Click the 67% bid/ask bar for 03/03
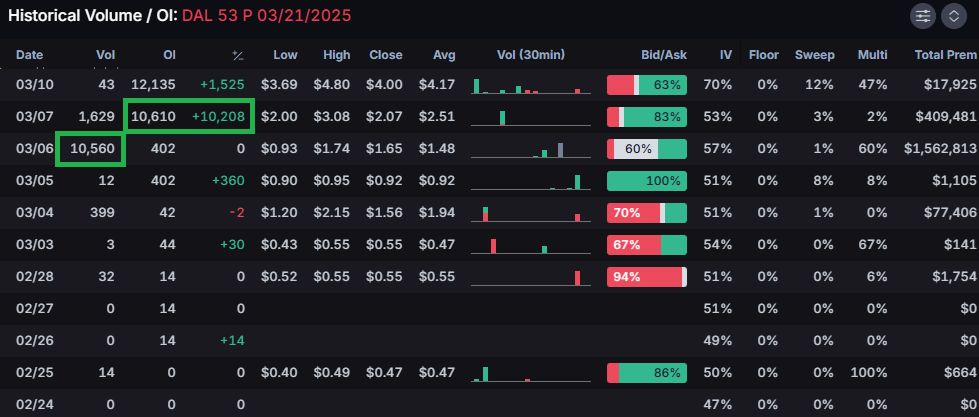This screenshot has width=979, height=417. (647, 245)
